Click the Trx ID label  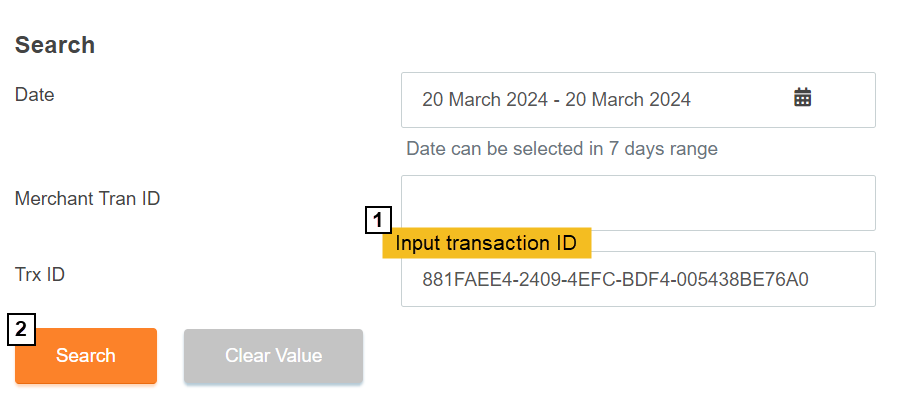pos(40,274)
